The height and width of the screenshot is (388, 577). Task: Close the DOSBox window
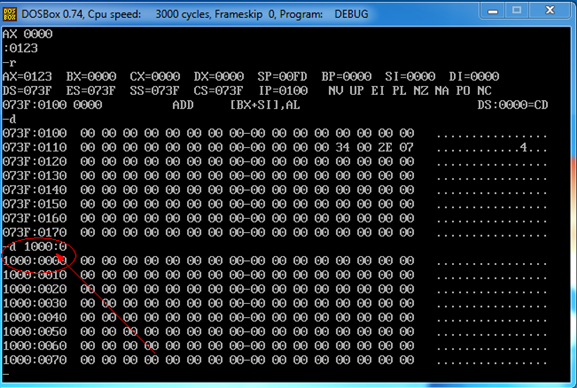click(549, 10)
